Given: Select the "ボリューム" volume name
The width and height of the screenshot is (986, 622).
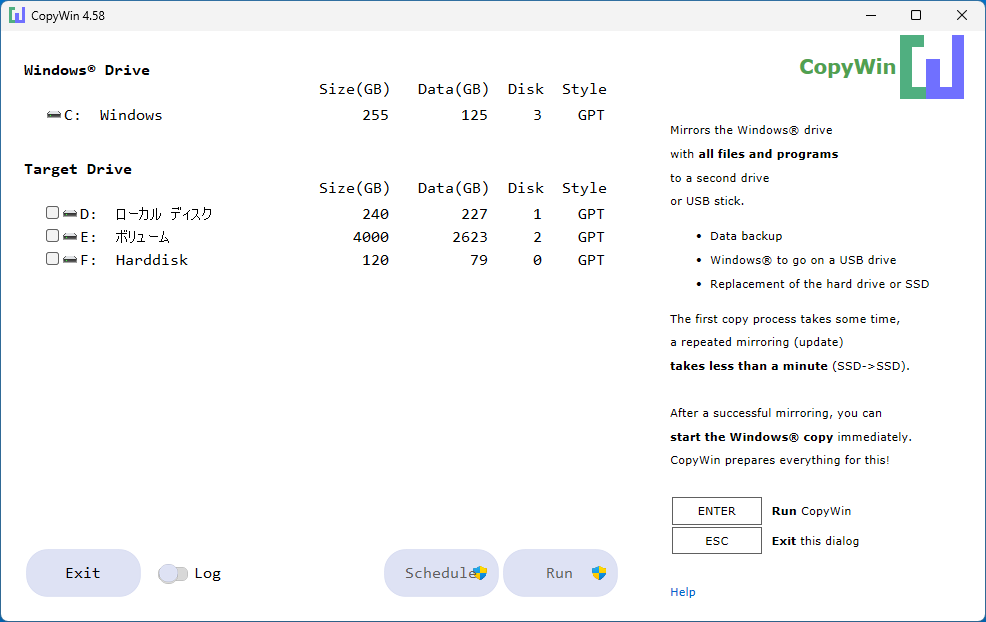Looking at the screenshot, I should tap(142, 237).
